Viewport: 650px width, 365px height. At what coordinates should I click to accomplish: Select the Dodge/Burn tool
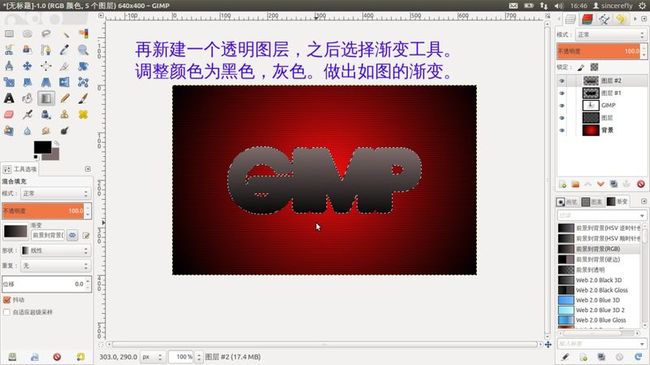coord(65,131)
